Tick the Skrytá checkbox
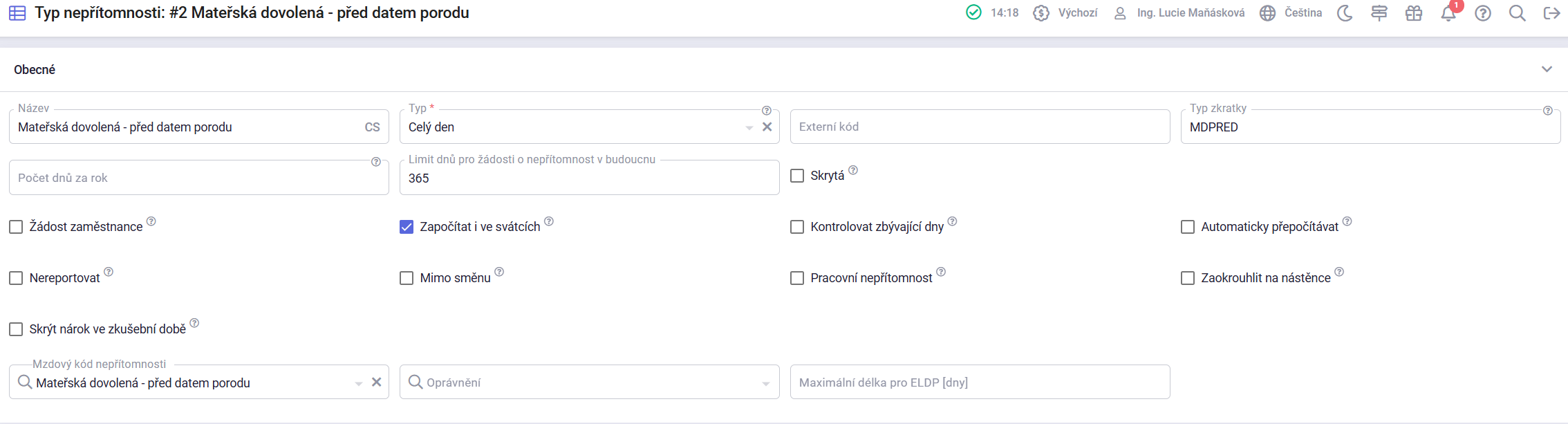The width and height of the screenshot is (1568, 424). (797, 176)
